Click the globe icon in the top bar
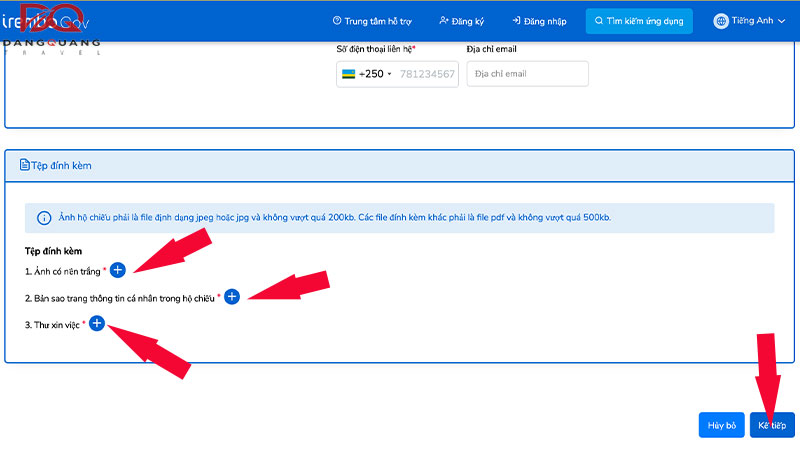Viewport: 800px width, 449px height. tap(721, 21)
